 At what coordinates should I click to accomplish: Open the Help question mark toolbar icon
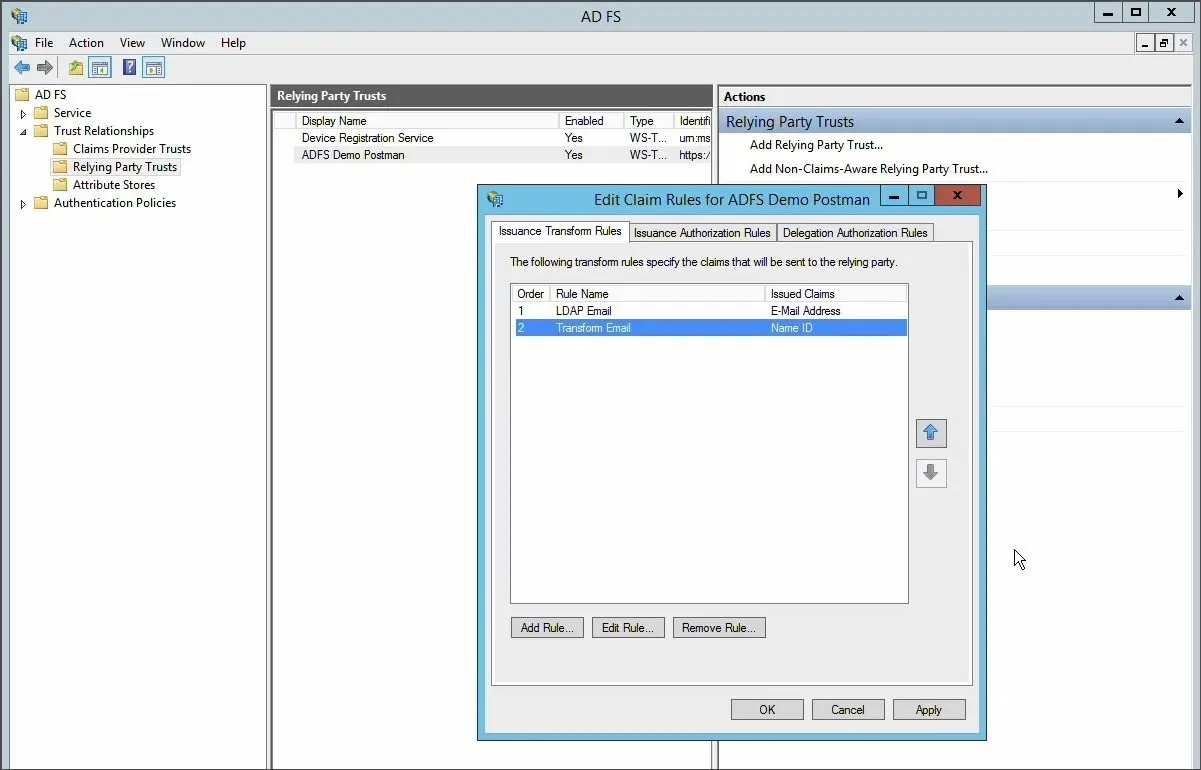[x=130, y=68]
